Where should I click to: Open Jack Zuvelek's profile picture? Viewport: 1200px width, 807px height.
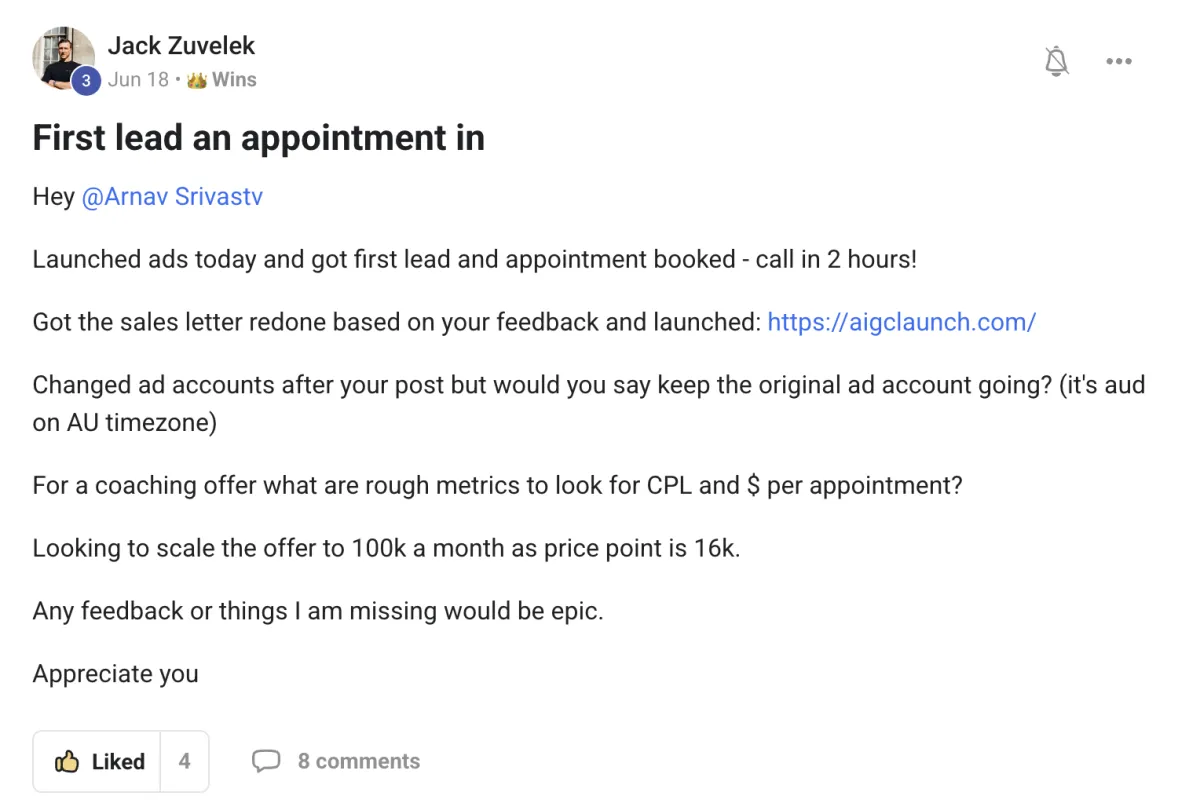click(62, 56)
